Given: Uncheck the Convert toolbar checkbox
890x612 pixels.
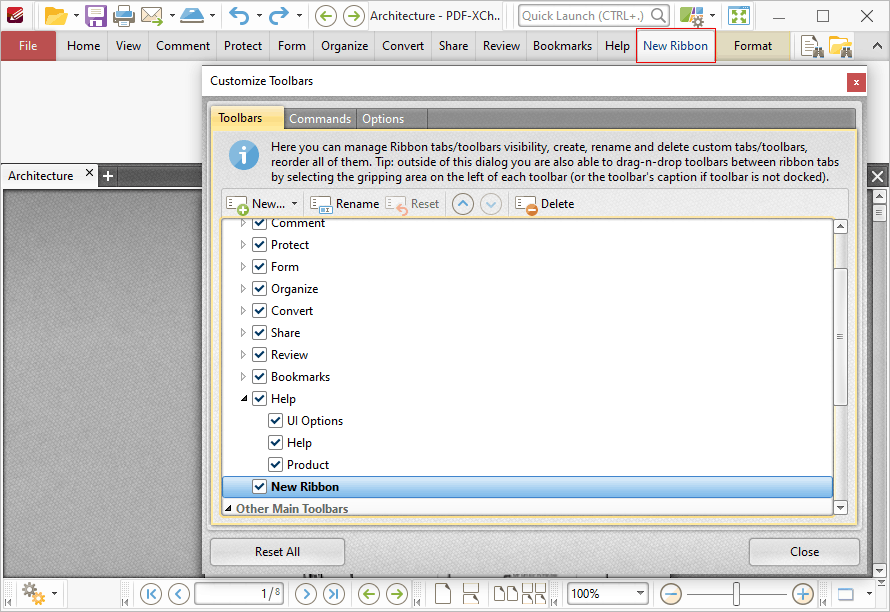Looking at the screenshot, I should (x=259, y=311).
